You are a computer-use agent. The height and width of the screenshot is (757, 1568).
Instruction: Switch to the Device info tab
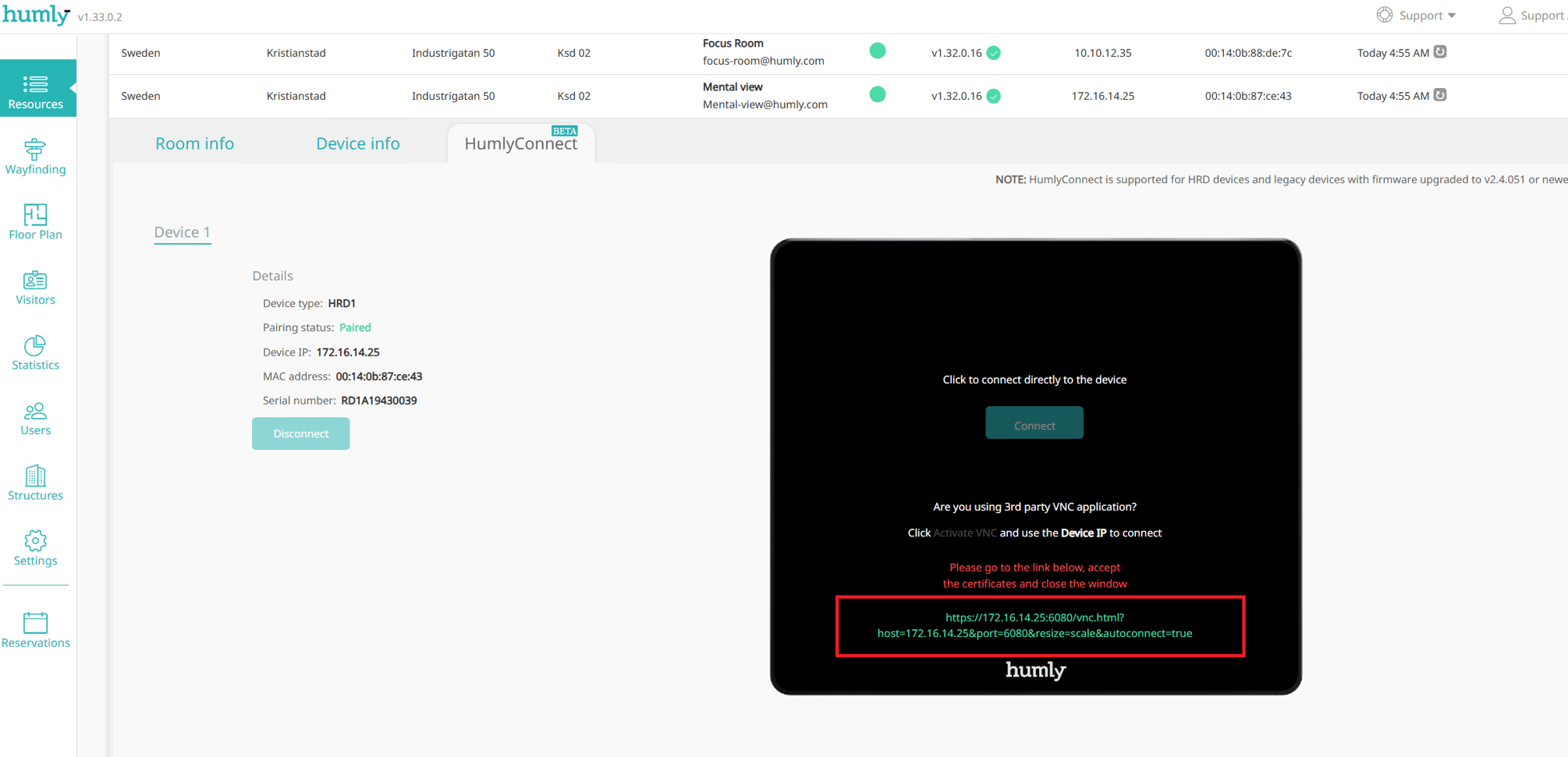[358, 143]
